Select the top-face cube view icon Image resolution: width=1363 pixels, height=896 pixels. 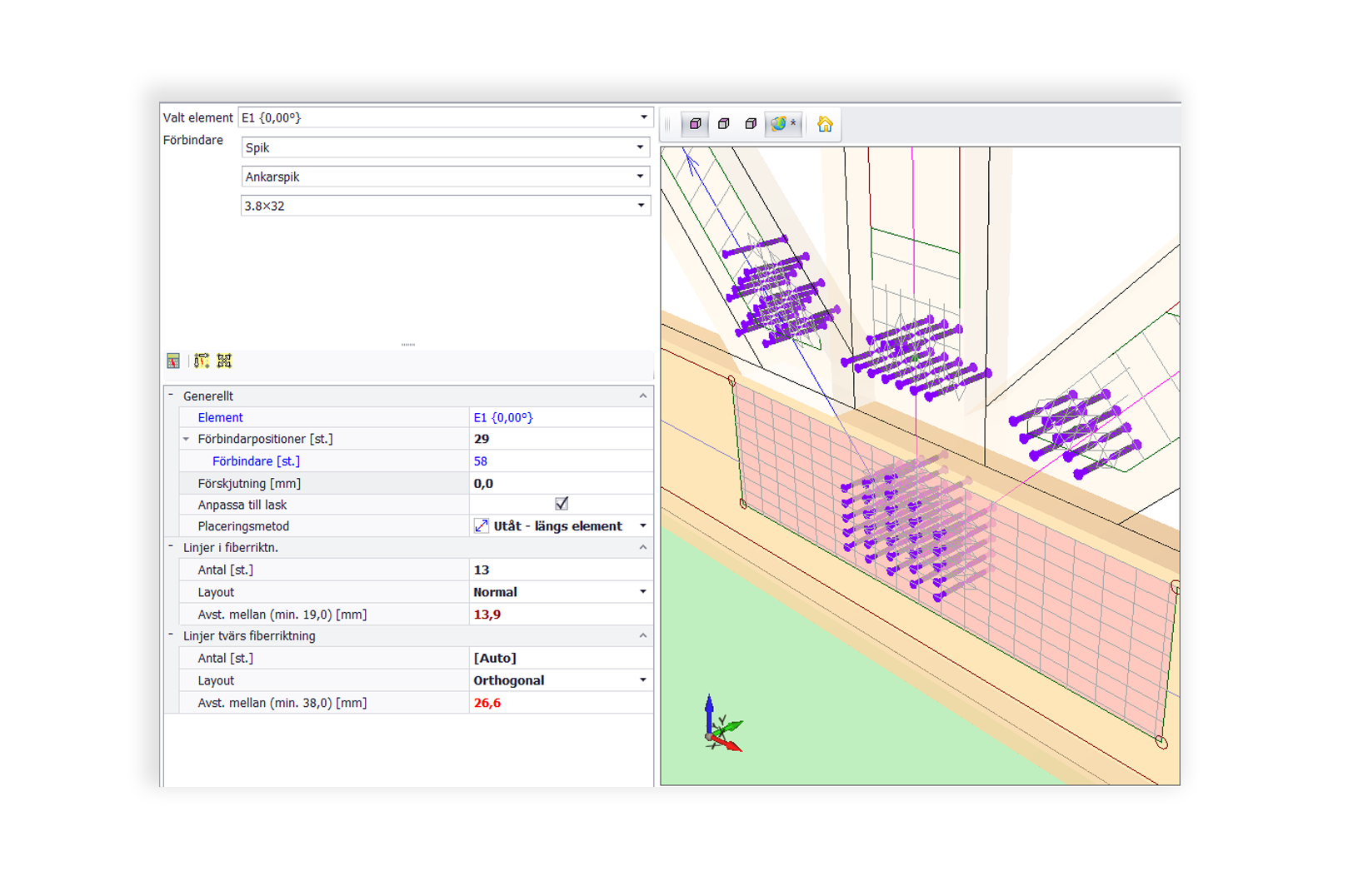point(723,124)
